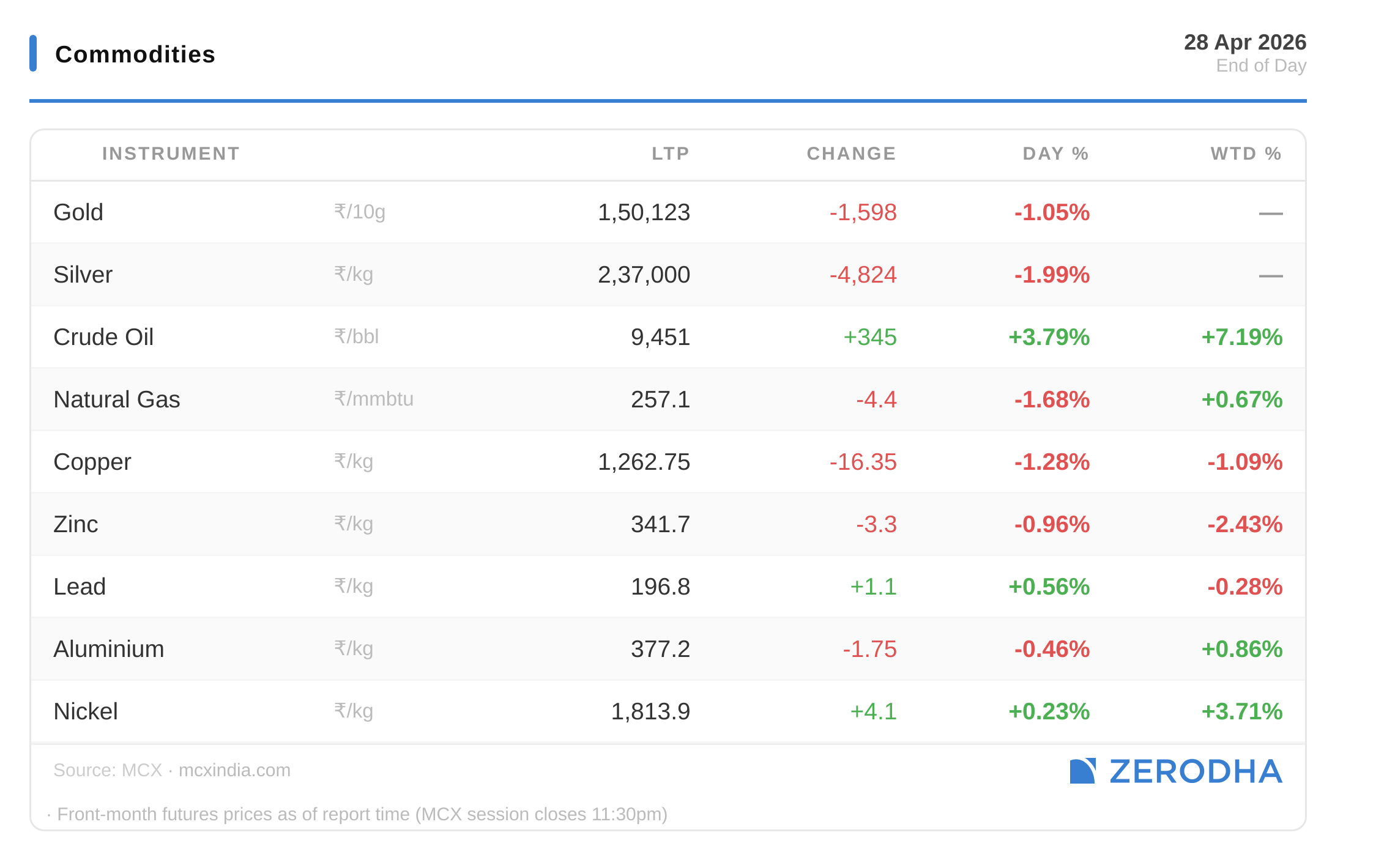Click the blue Commodities title marker bar
Screen dimensions: 1395x868
coord(33,53)
